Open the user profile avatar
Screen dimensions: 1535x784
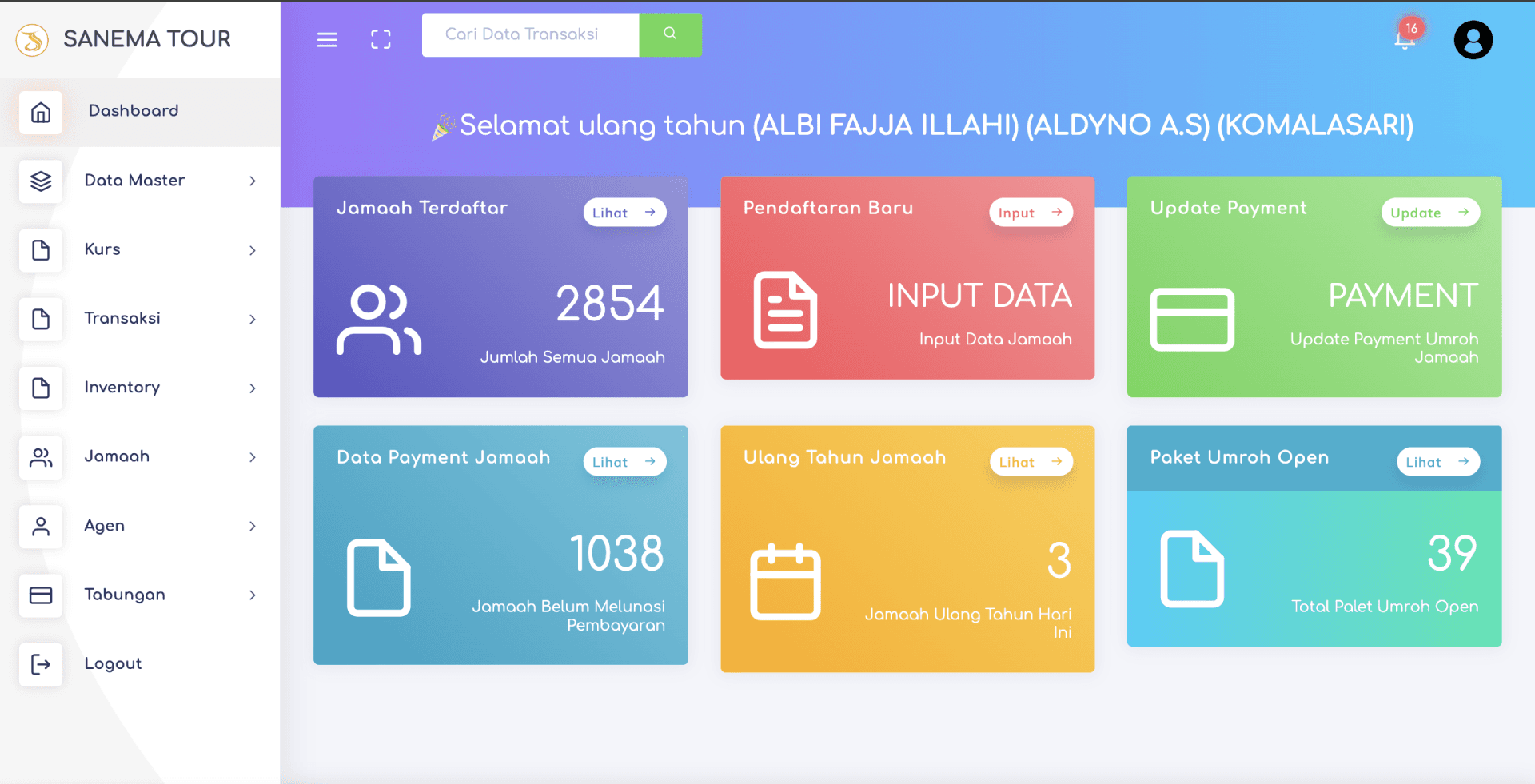click(x=1473, y=40)
